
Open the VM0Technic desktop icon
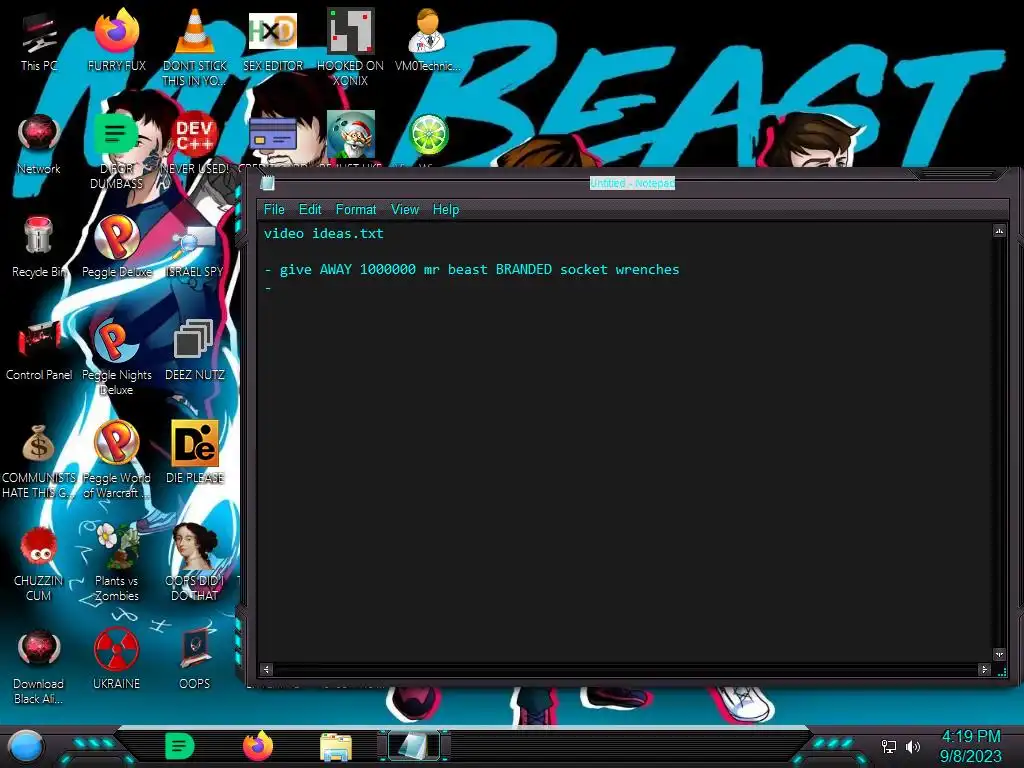point(428,41)
